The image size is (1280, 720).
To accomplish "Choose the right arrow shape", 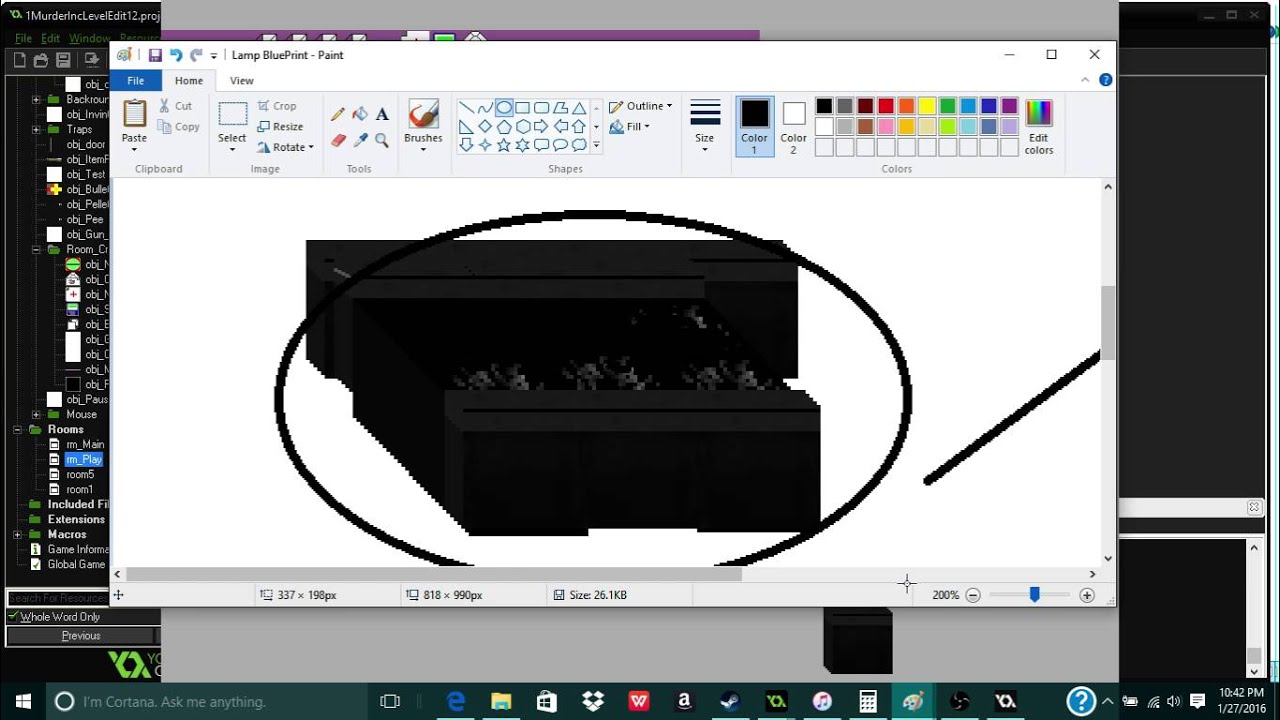I will coord(541,126).
